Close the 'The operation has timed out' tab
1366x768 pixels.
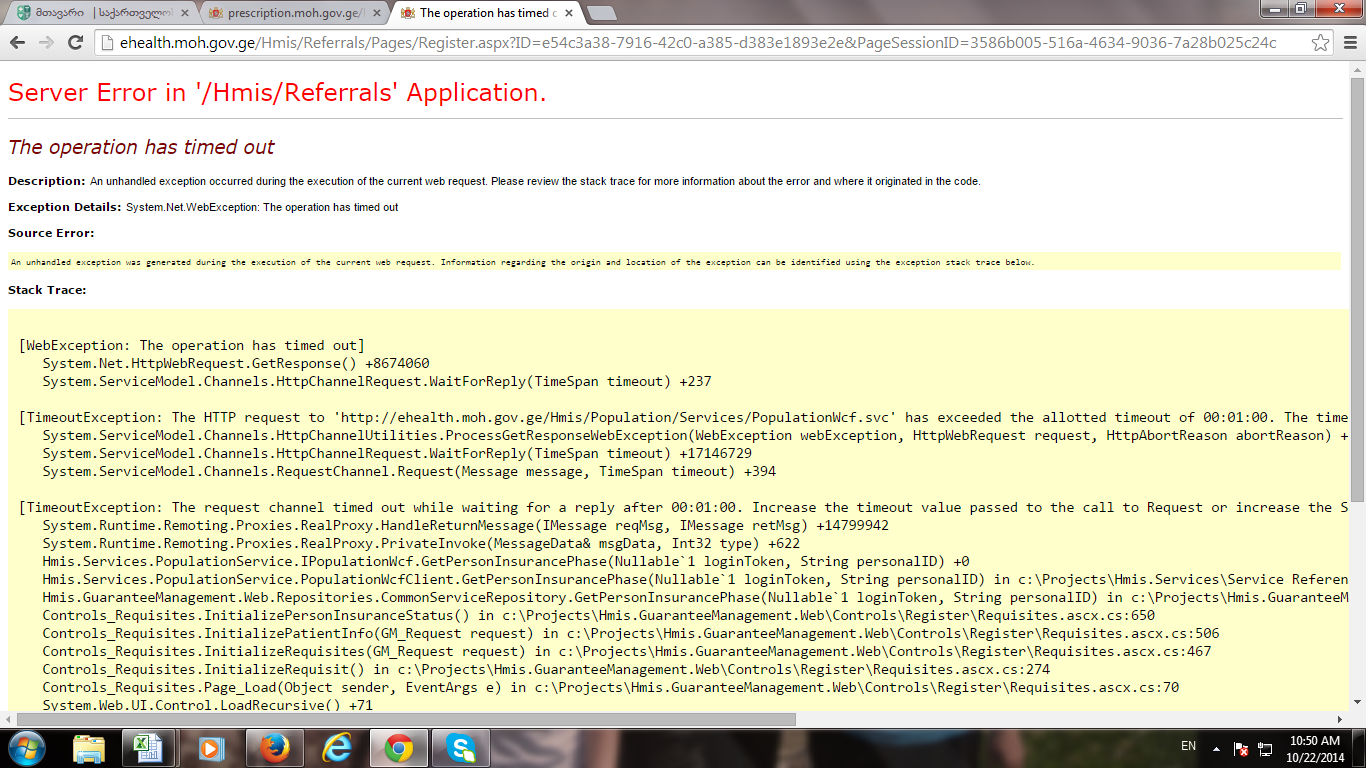[568, 13]
